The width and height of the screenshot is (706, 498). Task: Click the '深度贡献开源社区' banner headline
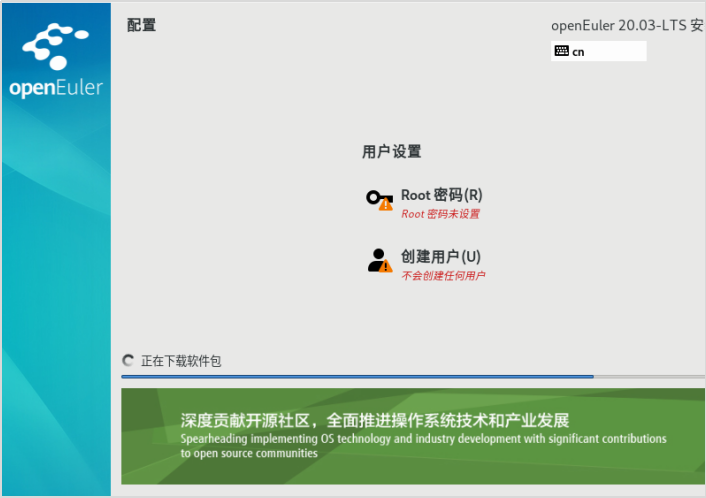[375, 421]
